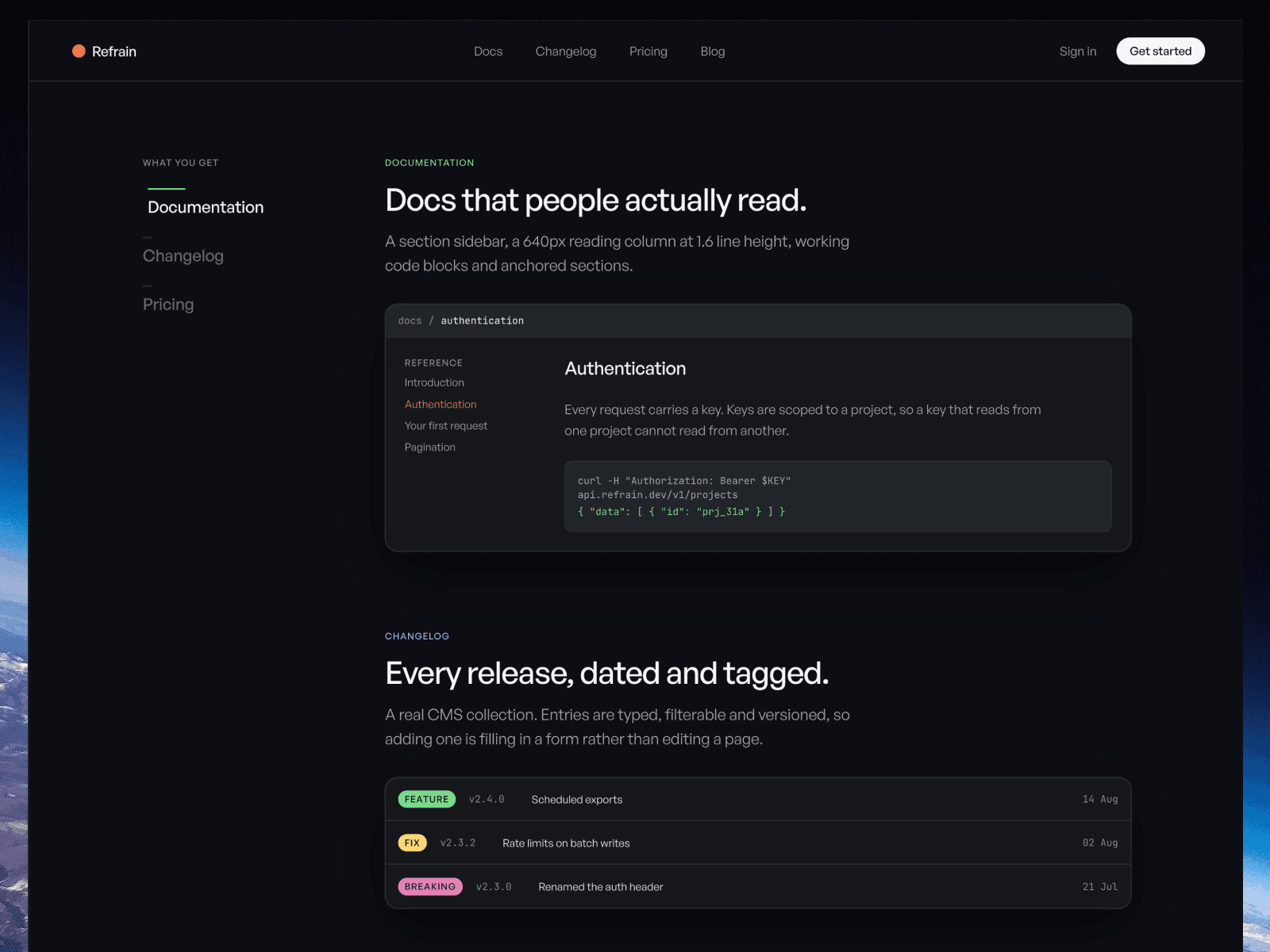The image size is (1270, 952).
Task: Click the orange Refrain logo dot
Action: pos(79,51)
